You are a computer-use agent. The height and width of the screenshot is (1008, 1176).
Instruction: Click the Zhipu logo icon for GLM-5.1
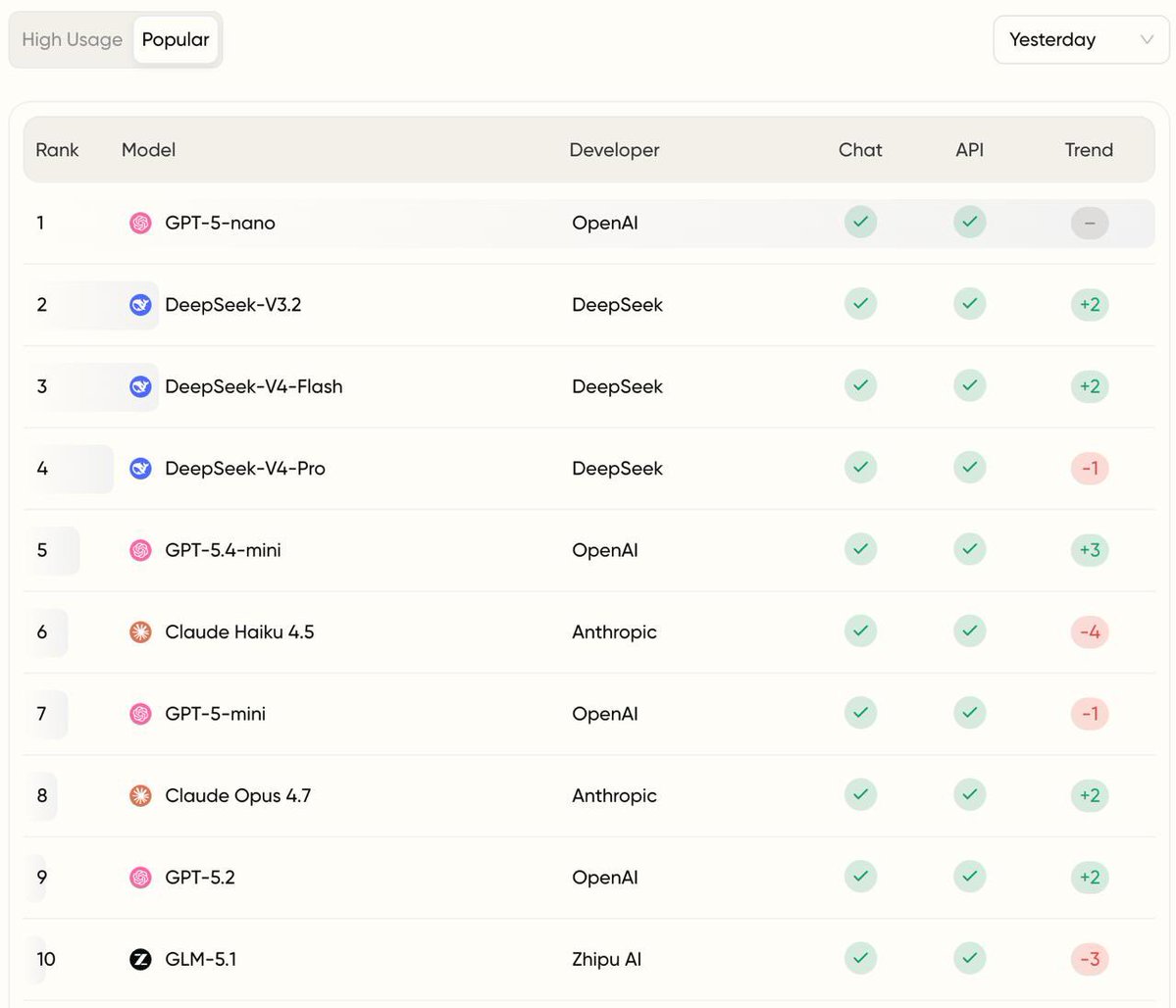(x=140, y=959)
